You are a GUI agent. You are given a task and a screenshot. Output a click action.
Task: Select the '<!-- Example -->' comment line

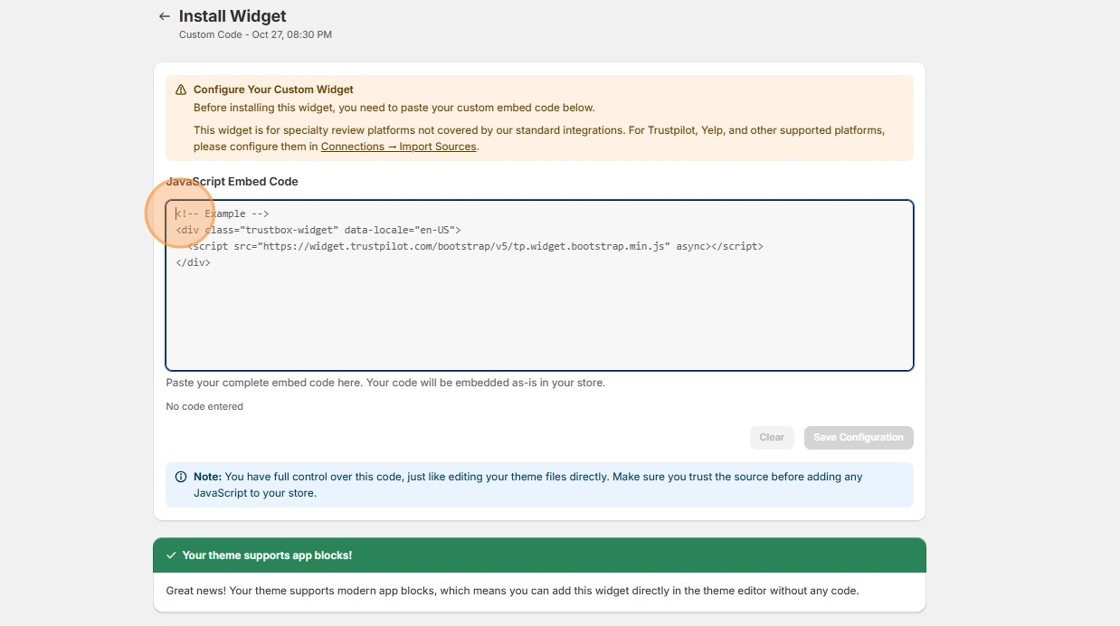point(221,213)
